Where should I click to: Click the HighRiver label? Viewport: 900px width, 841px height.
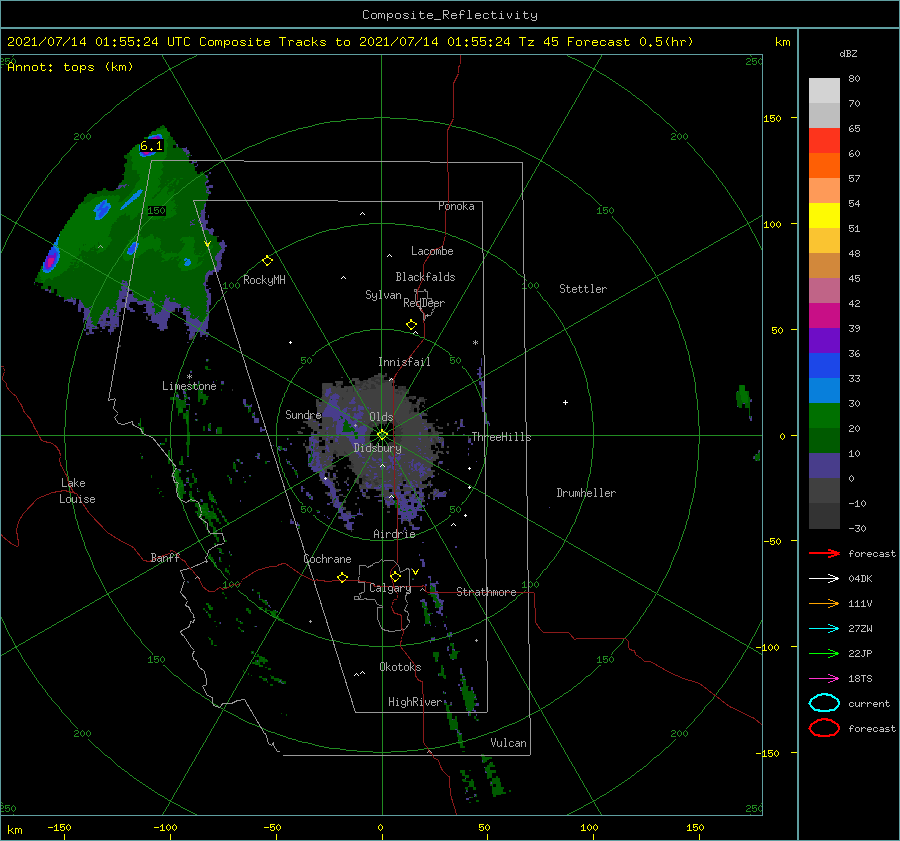coord(414,702)
